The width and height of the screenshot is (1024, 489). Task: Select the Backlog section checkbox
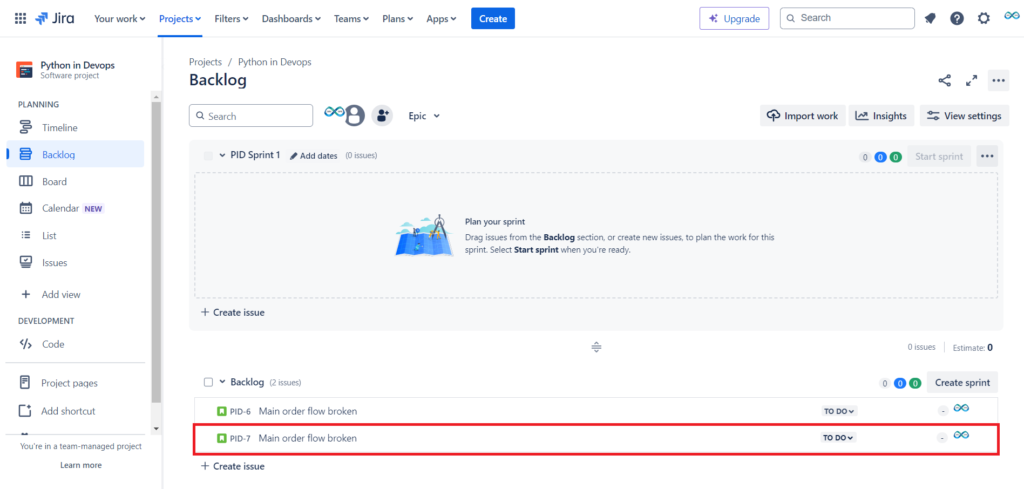(x=208, y=382)
